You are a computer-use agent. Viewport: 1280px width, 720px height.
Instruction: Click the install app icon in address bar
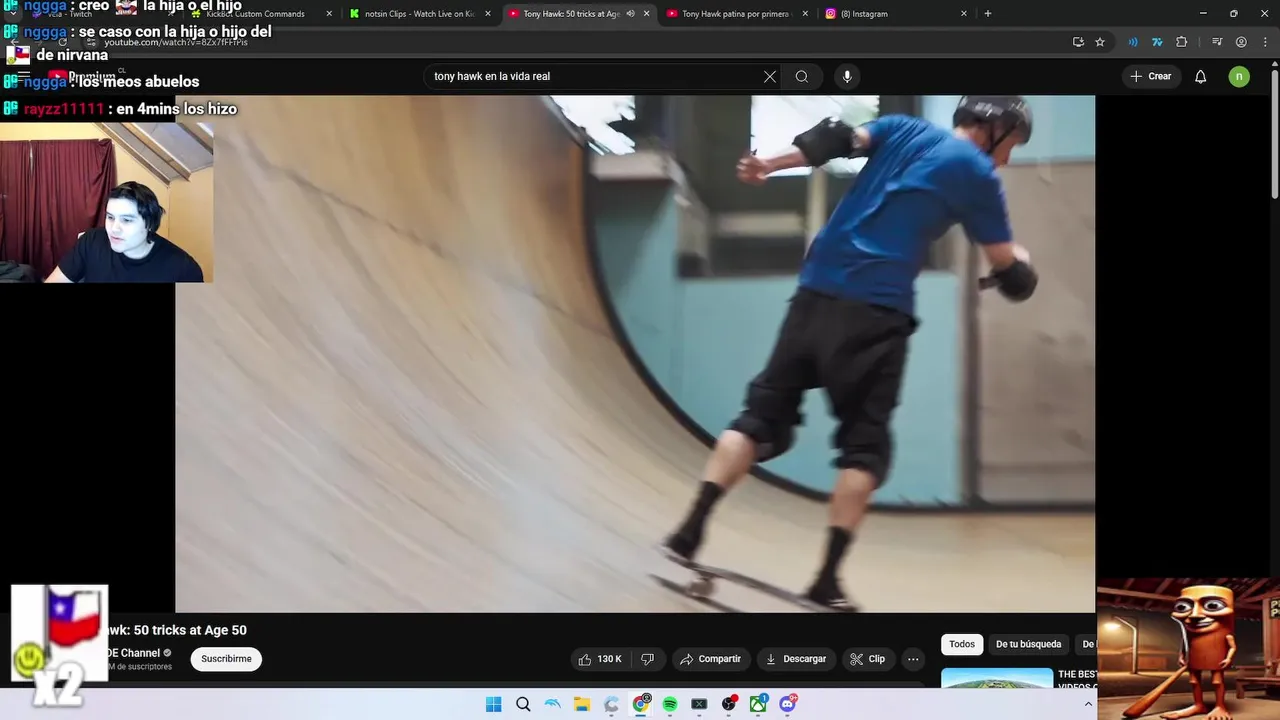tap(1078, 42)
